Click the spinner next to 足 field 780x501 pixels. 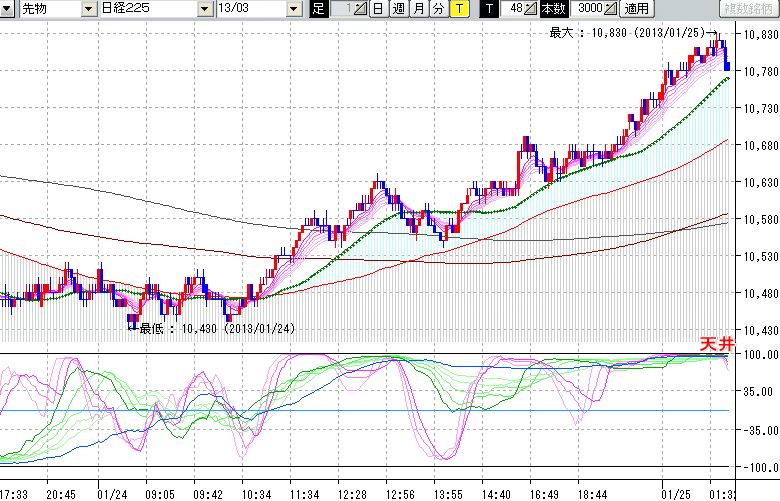pos(361,9)
